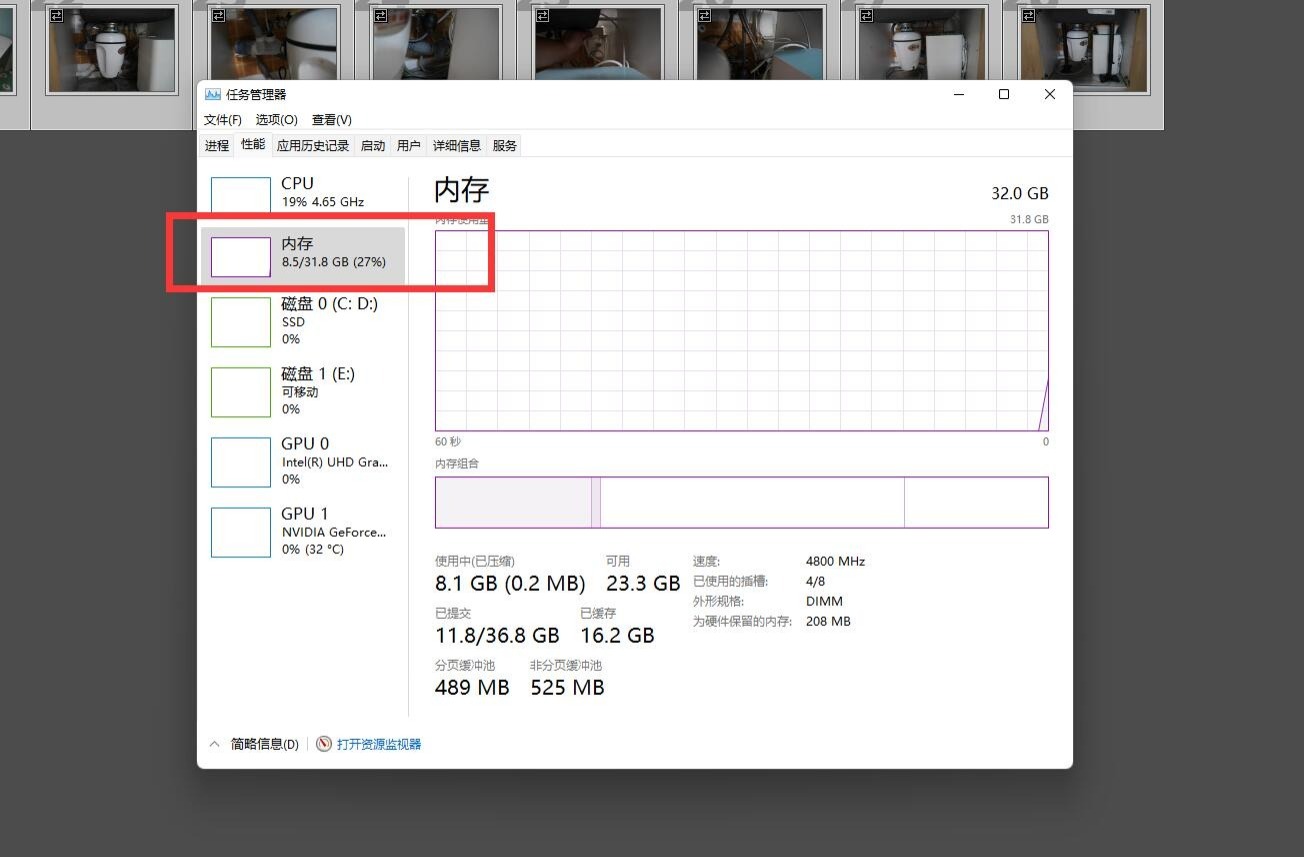Switch to the 应用历史记录 tab
This screenshot has height=857, width=1304.
click(x=313, y=145)
